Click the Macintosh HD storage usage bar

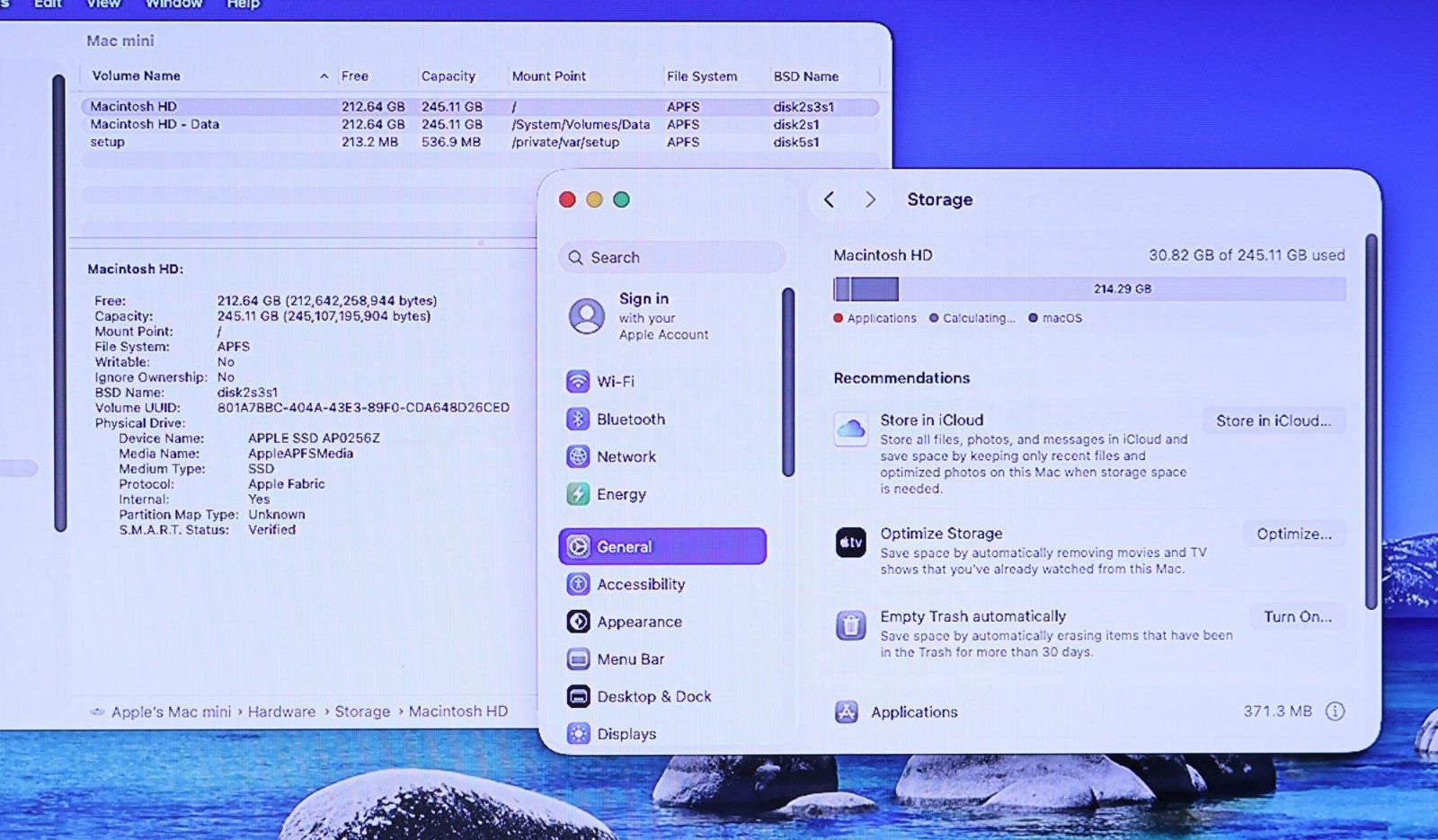pos(1088,289)
